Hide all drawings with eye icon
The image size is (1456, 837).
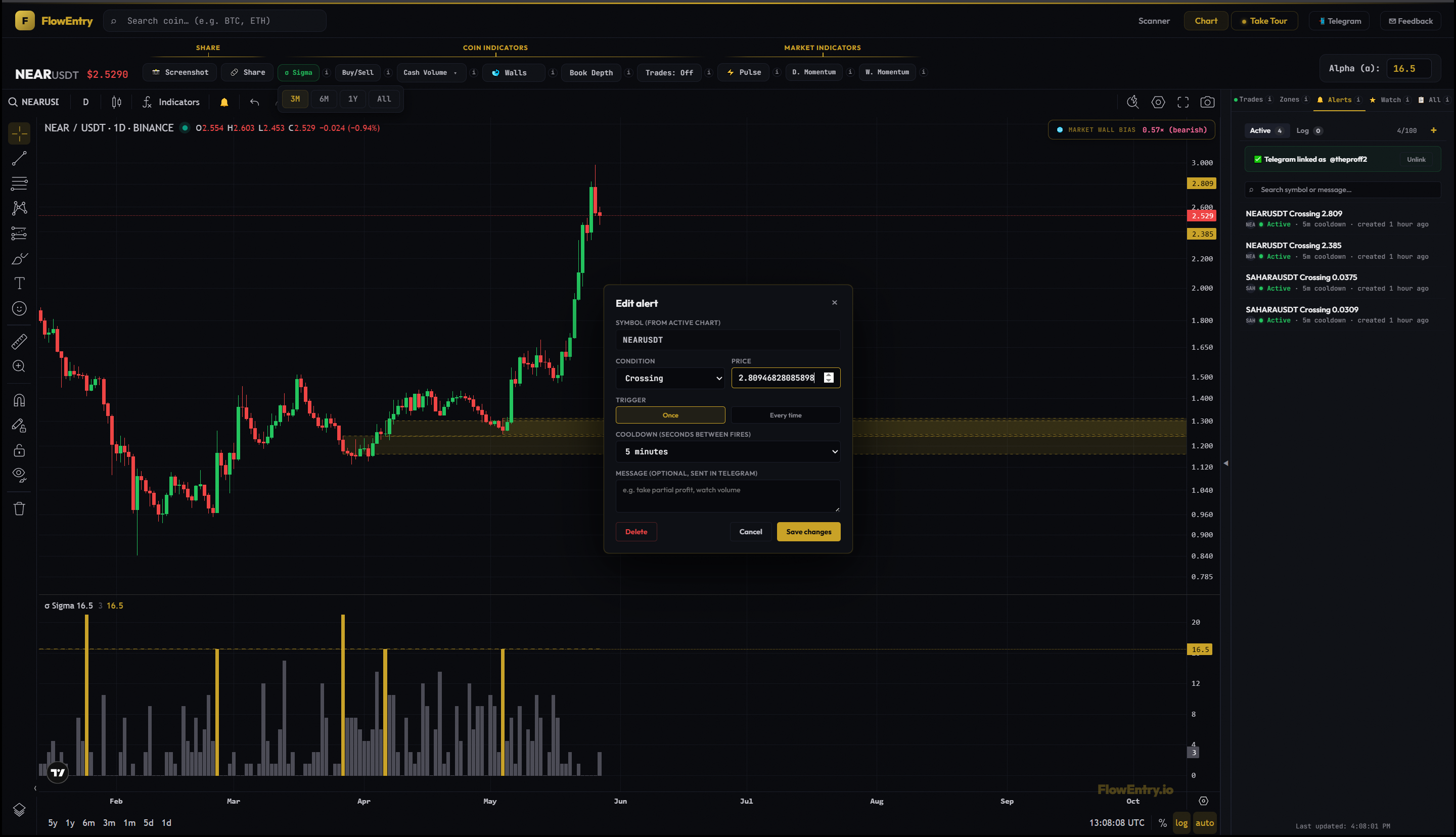[19, 475]
